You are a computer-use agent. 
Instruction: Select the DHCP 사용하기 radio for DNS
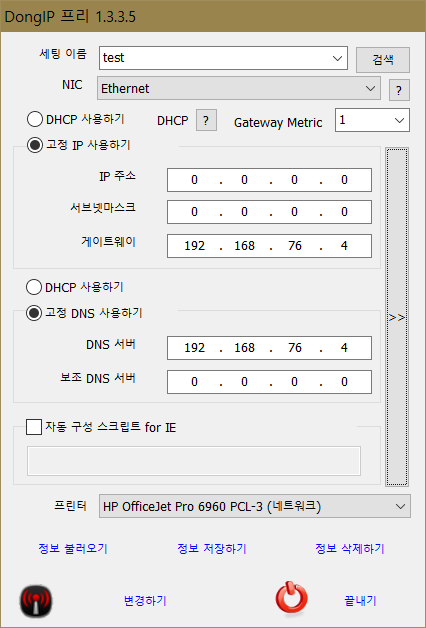(34, 287)
